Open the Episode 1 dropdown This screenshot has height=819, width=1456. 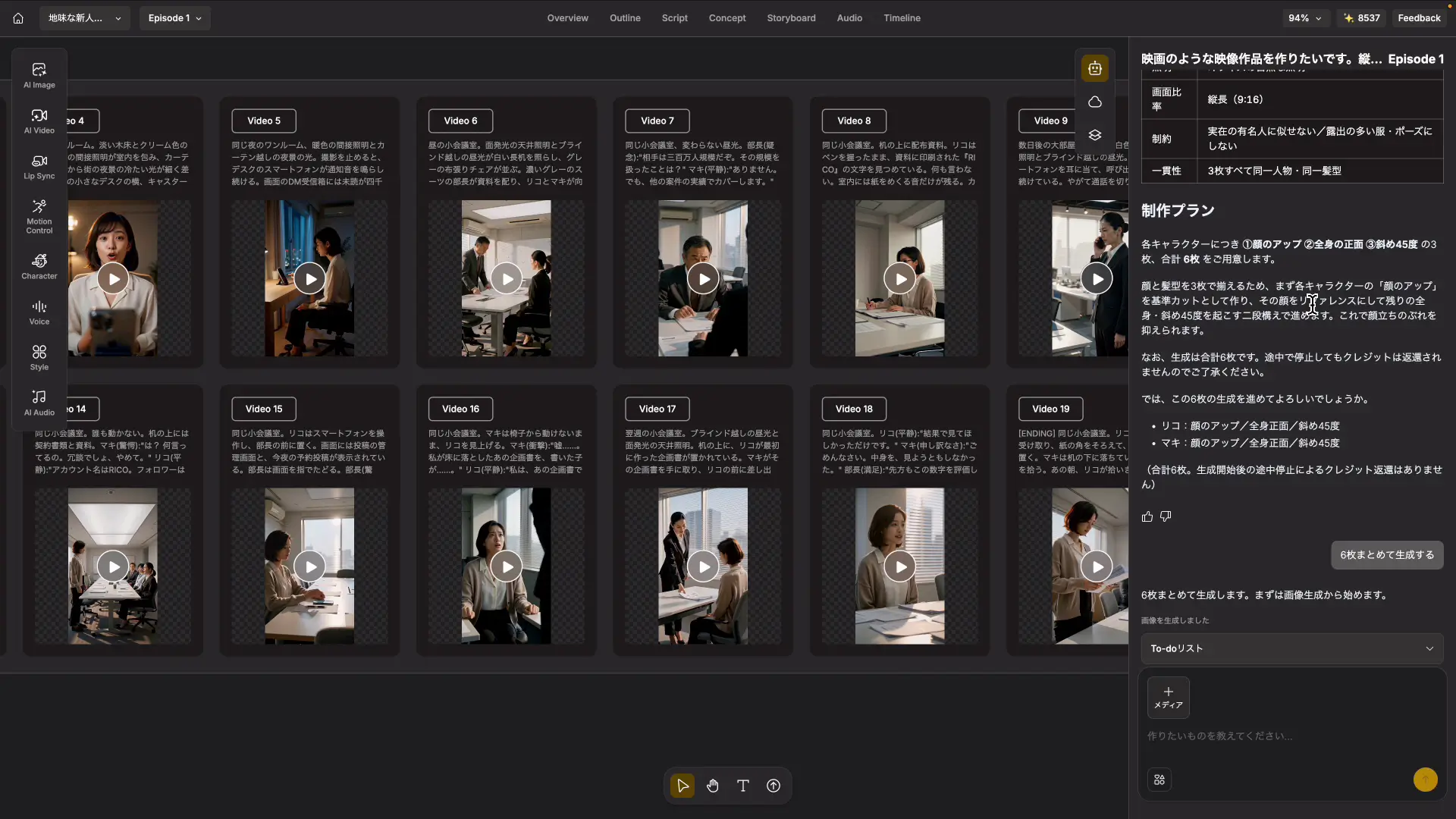[175, 18]
